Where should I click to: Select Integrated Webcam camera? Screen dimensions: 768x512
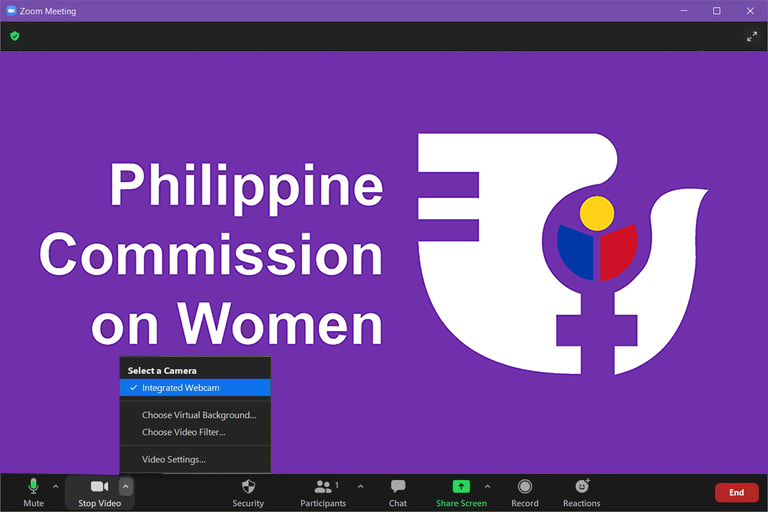(x=195, y=388)
